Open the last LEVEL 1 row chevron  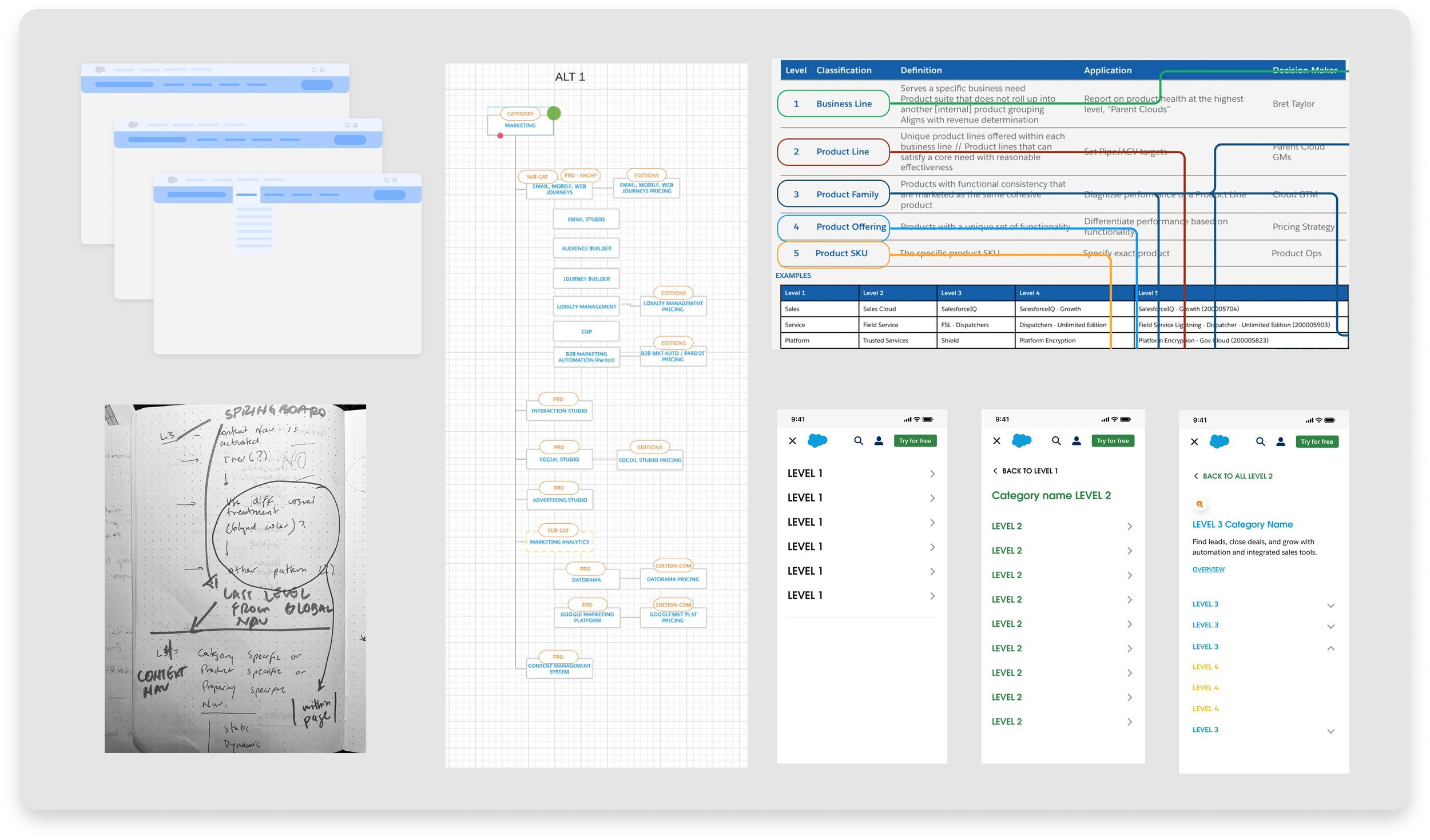coord(932,596)
